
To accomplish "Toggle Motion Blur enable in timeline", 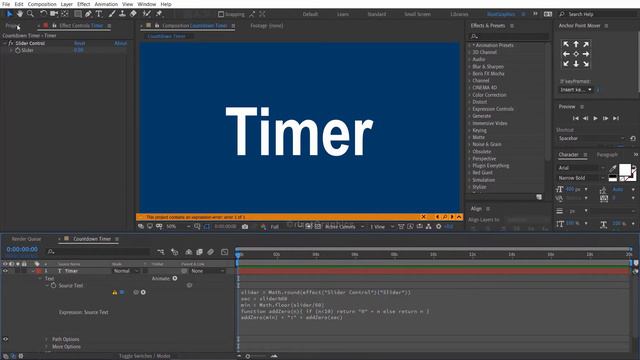I will (x=210, y=252).
